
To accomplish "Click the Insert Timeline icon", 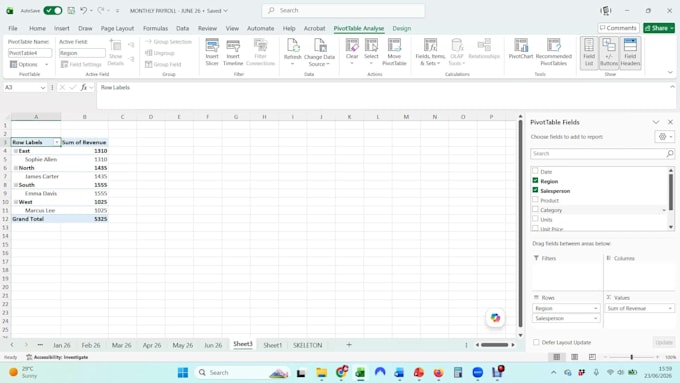I will pos(233,52).
